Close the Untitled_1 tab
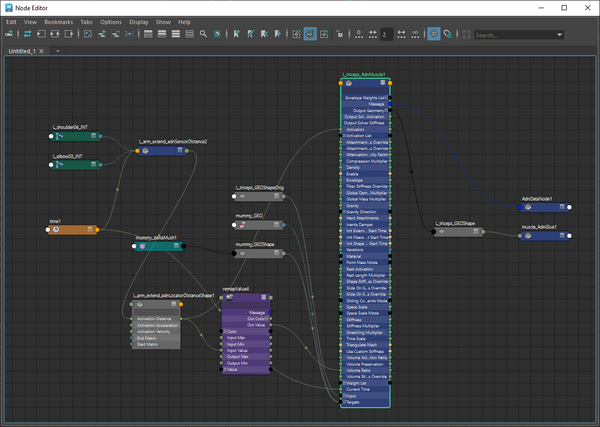The height and width of the screenshot is (427, 600). click(44, 49)
